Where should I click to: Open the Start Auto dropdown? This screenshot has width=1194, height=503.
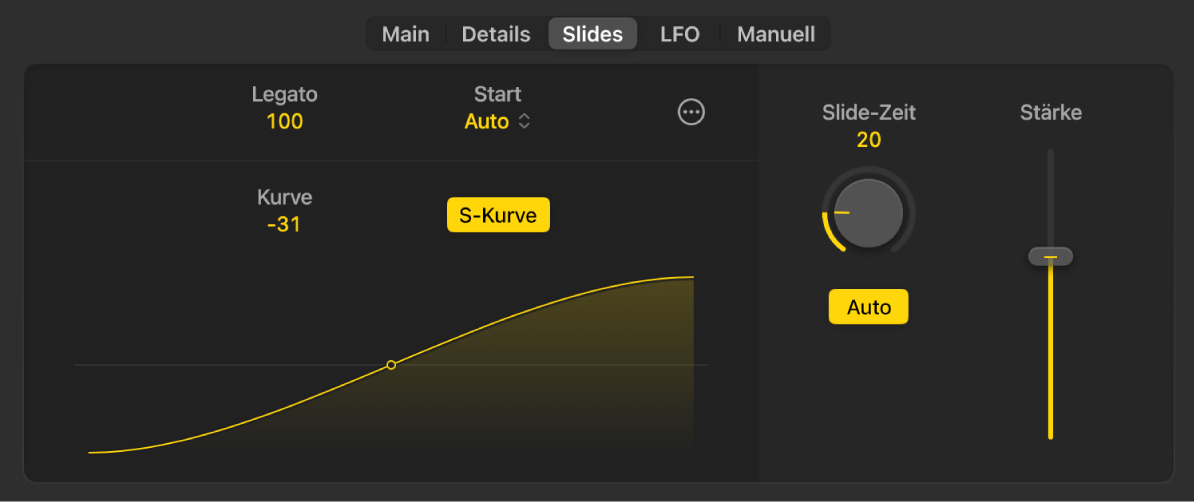tap(497, 122)
